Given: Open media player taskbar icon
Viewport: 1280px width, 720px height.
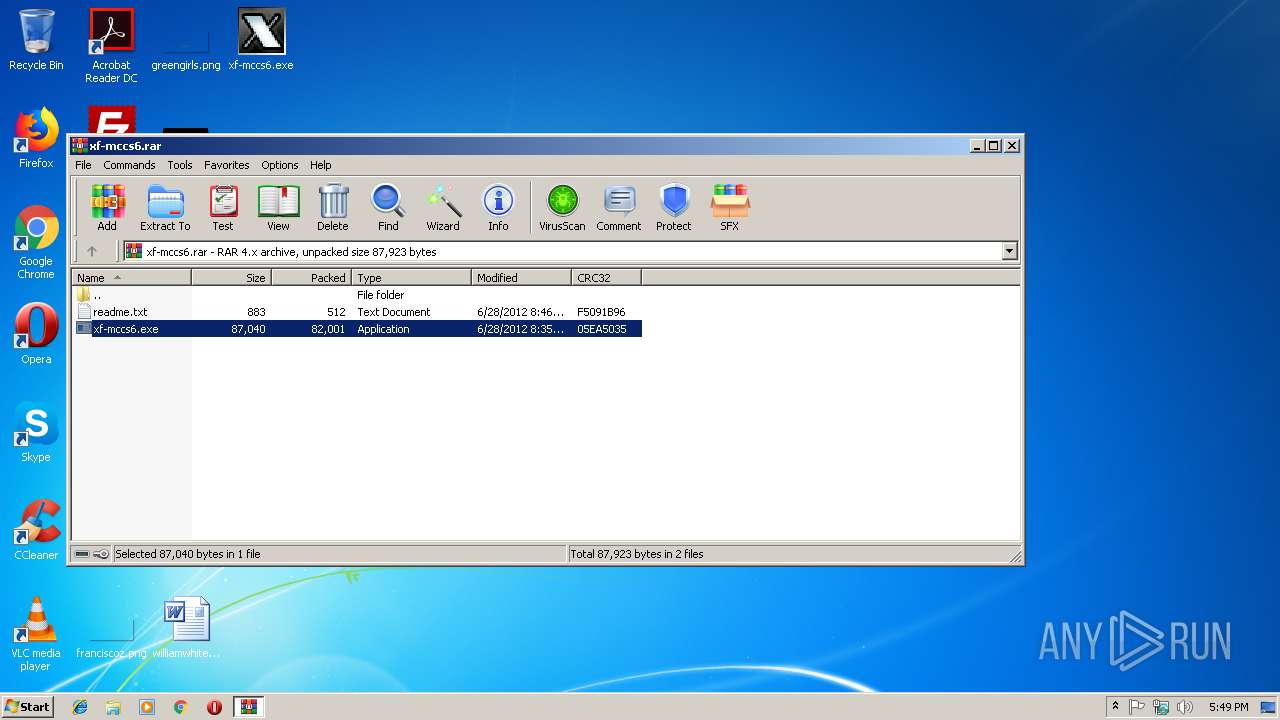Looking at the screenshot, I should (x=147, y=707).
